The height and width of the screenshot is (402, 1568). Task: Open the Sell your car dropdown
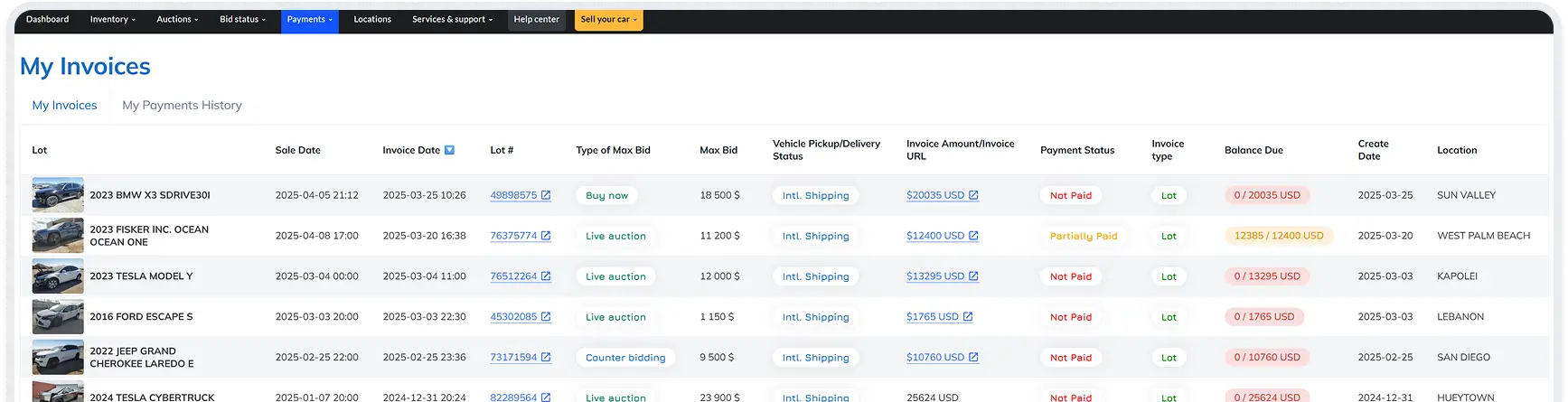(x=608, y=19)
